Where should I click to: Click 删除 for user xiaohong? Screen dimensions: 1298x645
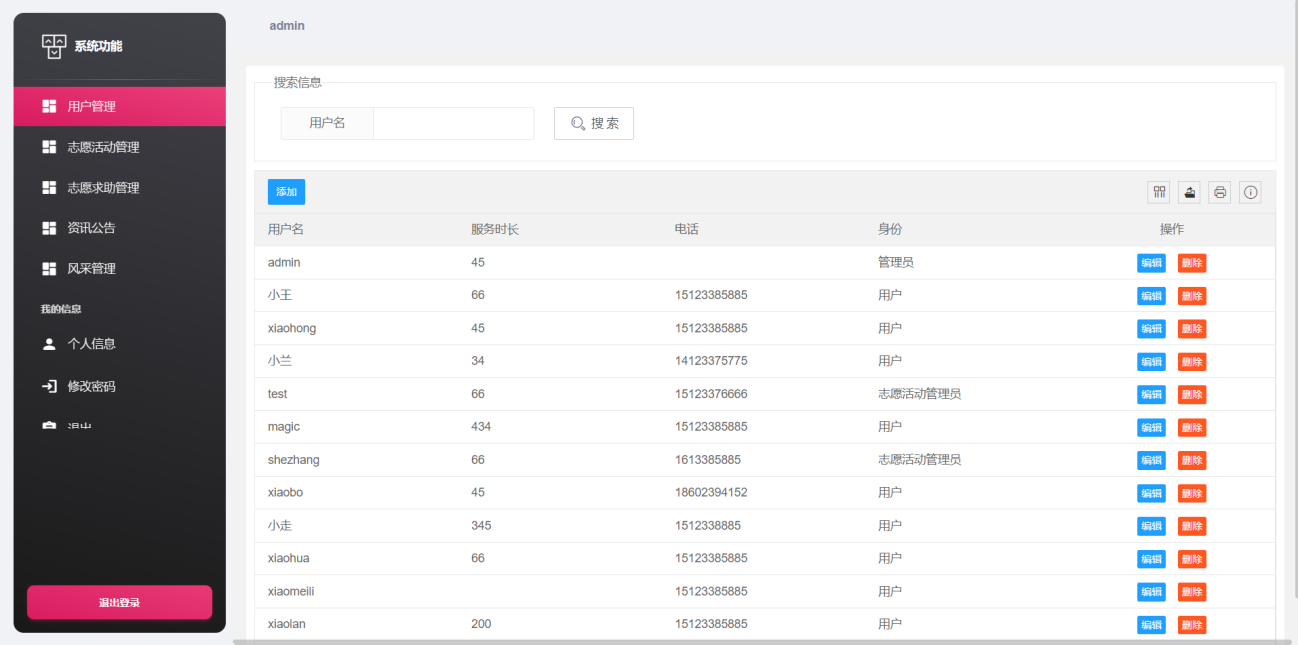[x=1191, y=329]
